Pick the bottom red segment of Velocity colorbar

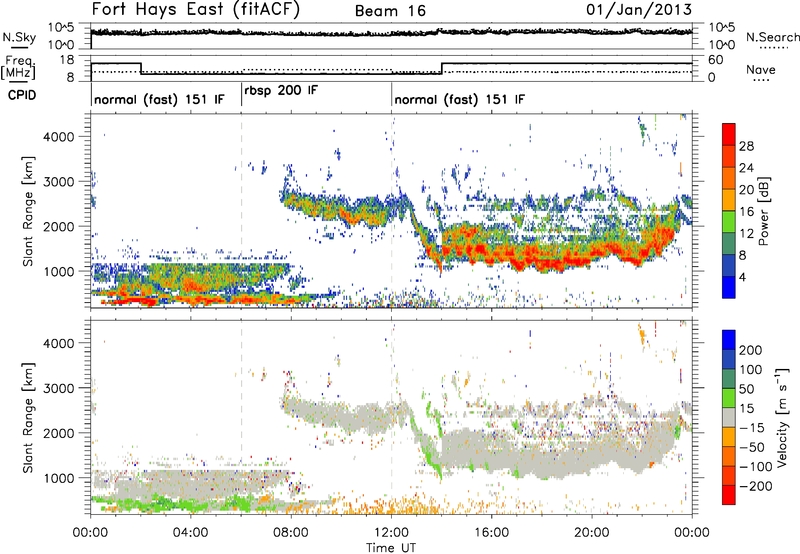729,495
